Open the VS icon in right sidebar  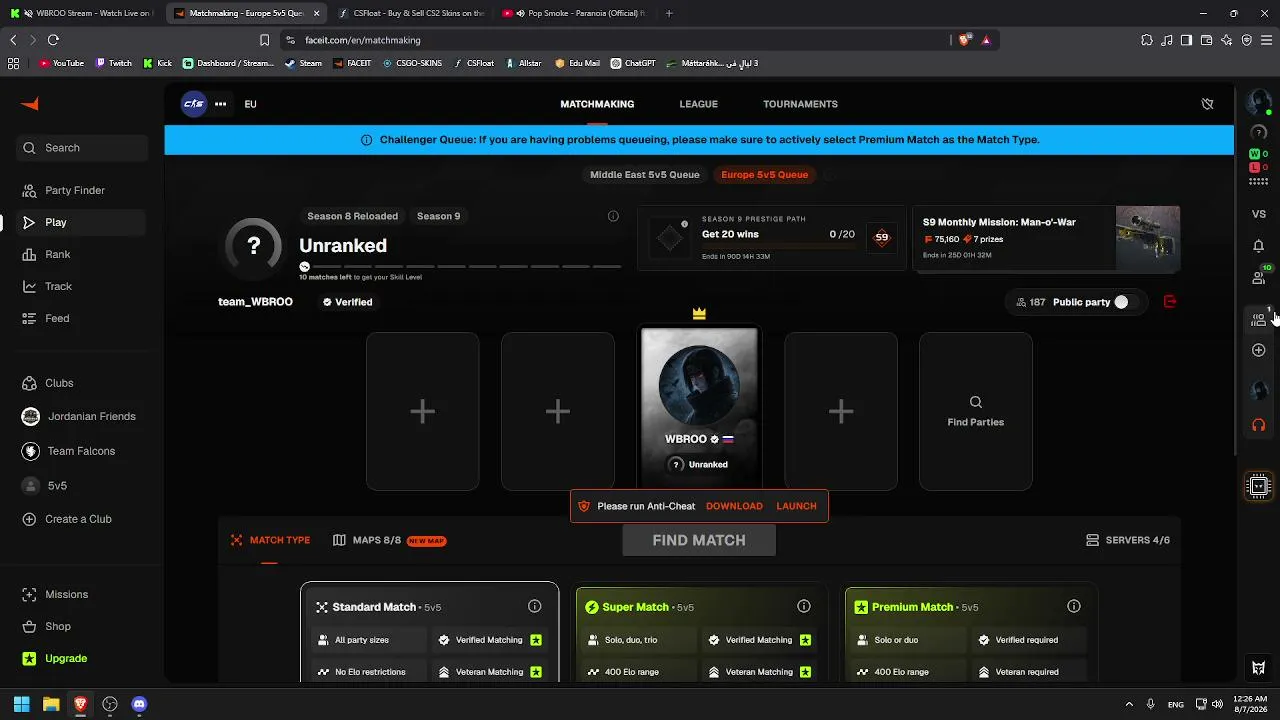(1259, 214)
